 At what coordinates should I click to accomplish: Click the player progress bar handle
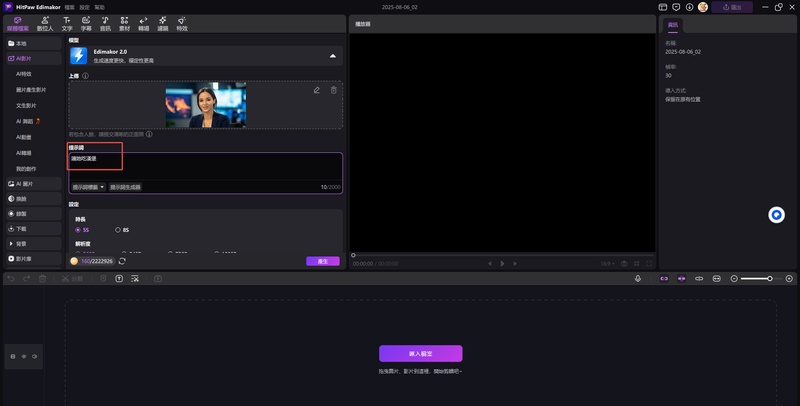pos(353,255)
